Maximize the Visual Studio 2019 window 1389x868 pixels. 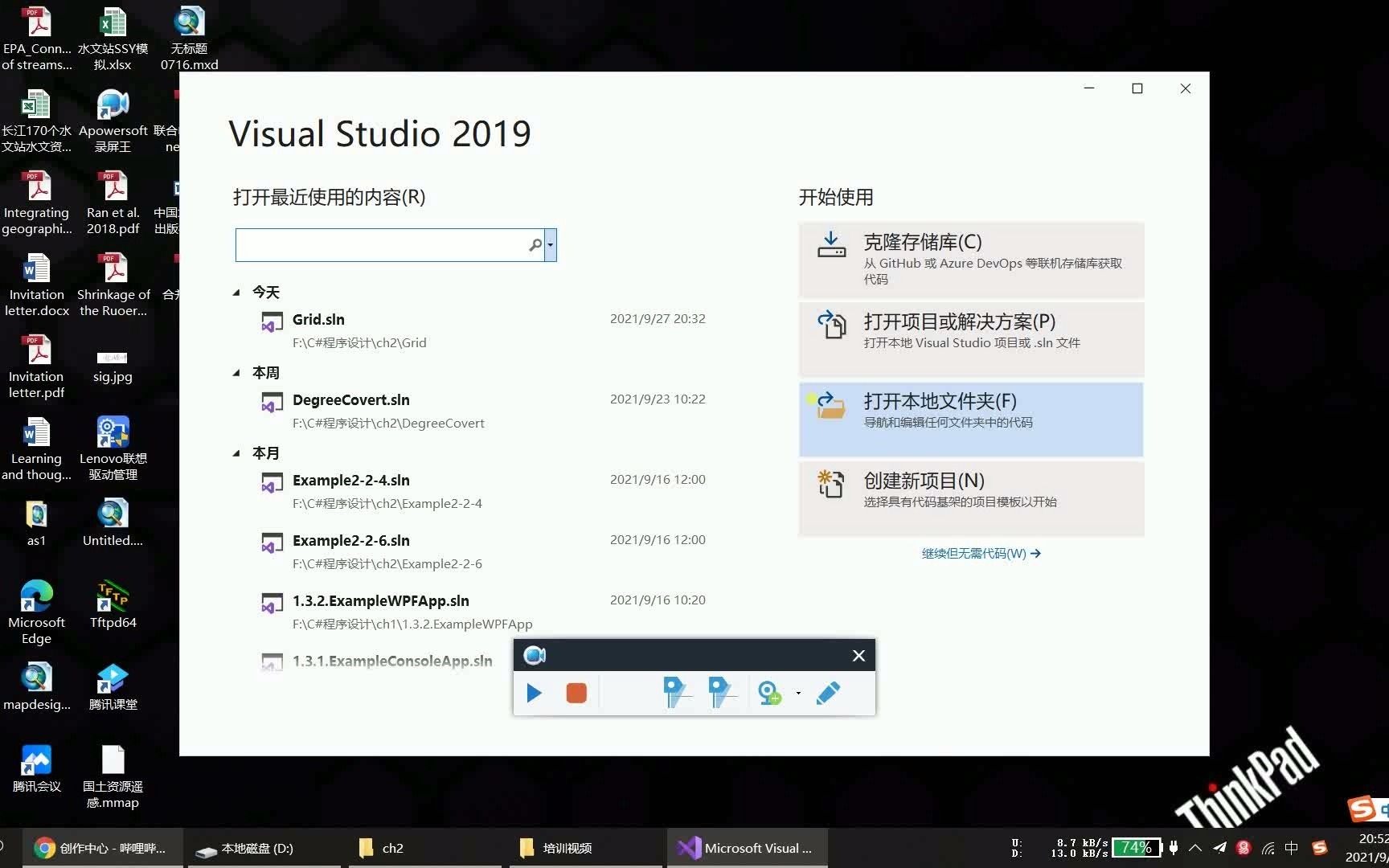[x=1137, y=88]
